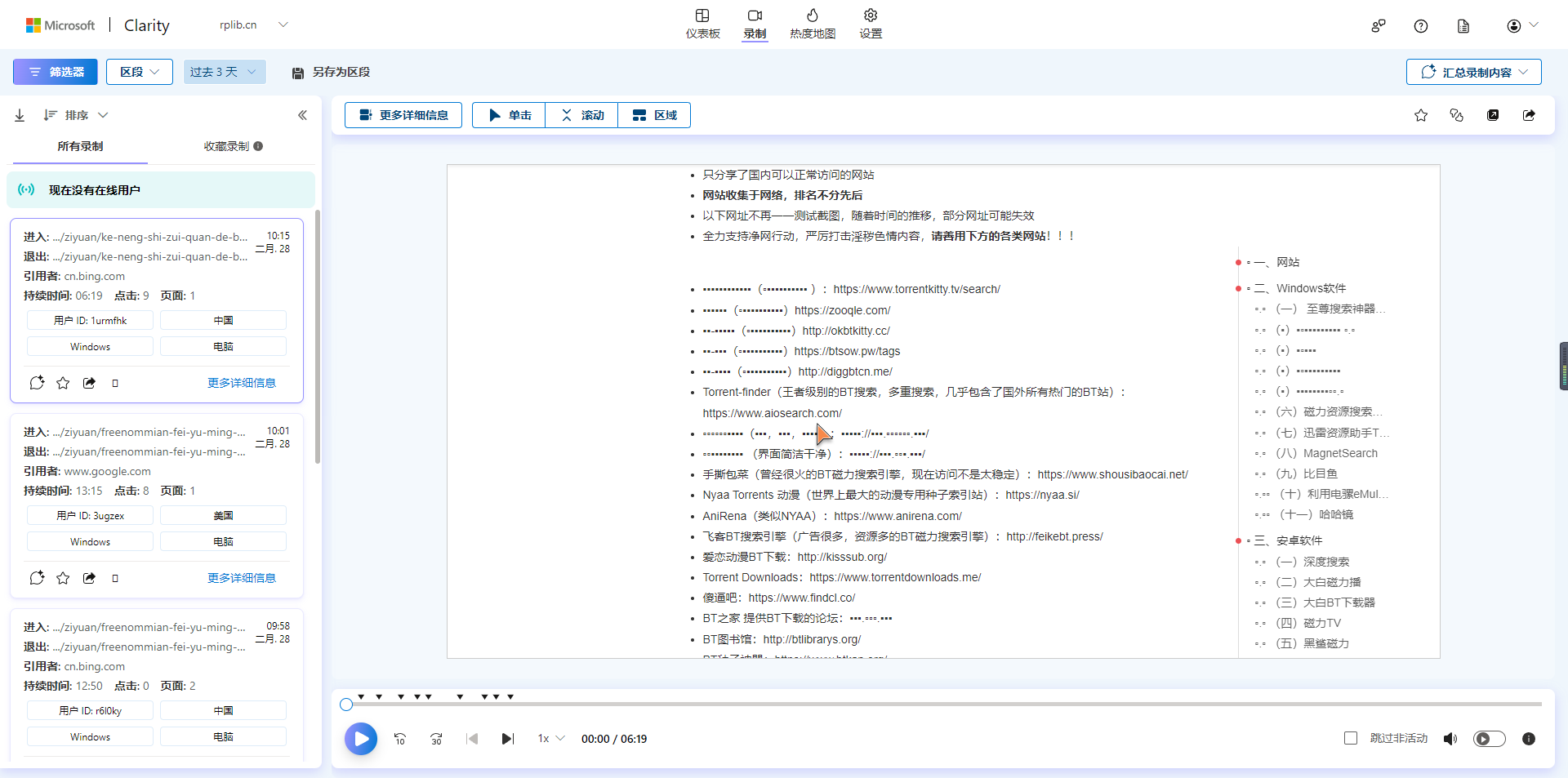Toggle the screenshot view in the player toolbar
The height and width of the screenshot is (778, 1568).
[x=1494, y=115]
